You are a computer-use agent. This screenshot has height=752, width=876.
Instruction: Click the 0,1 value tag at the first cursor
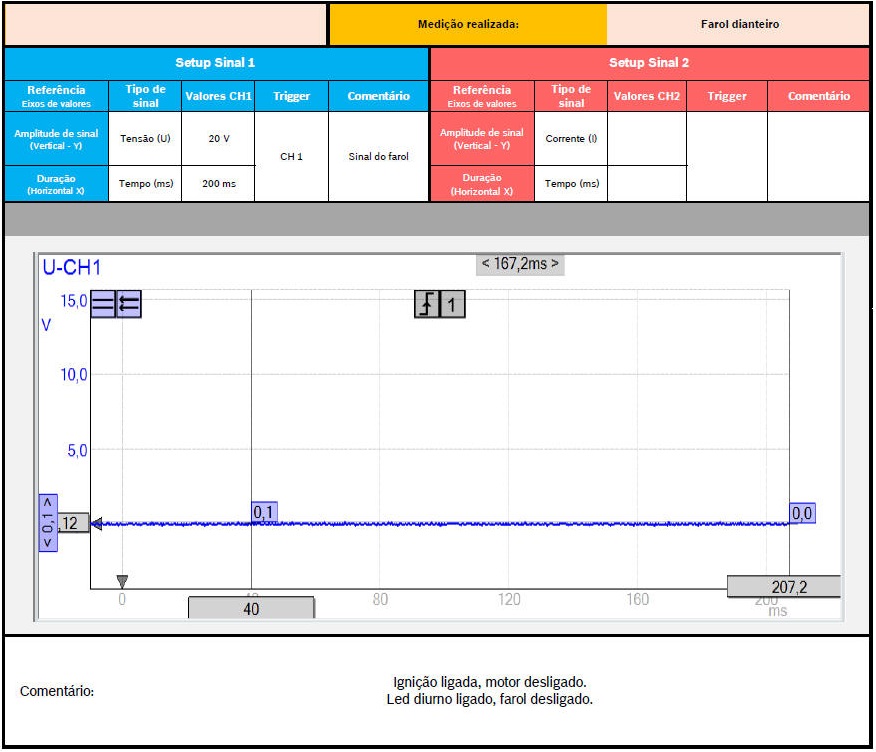(x=264, y=513)
